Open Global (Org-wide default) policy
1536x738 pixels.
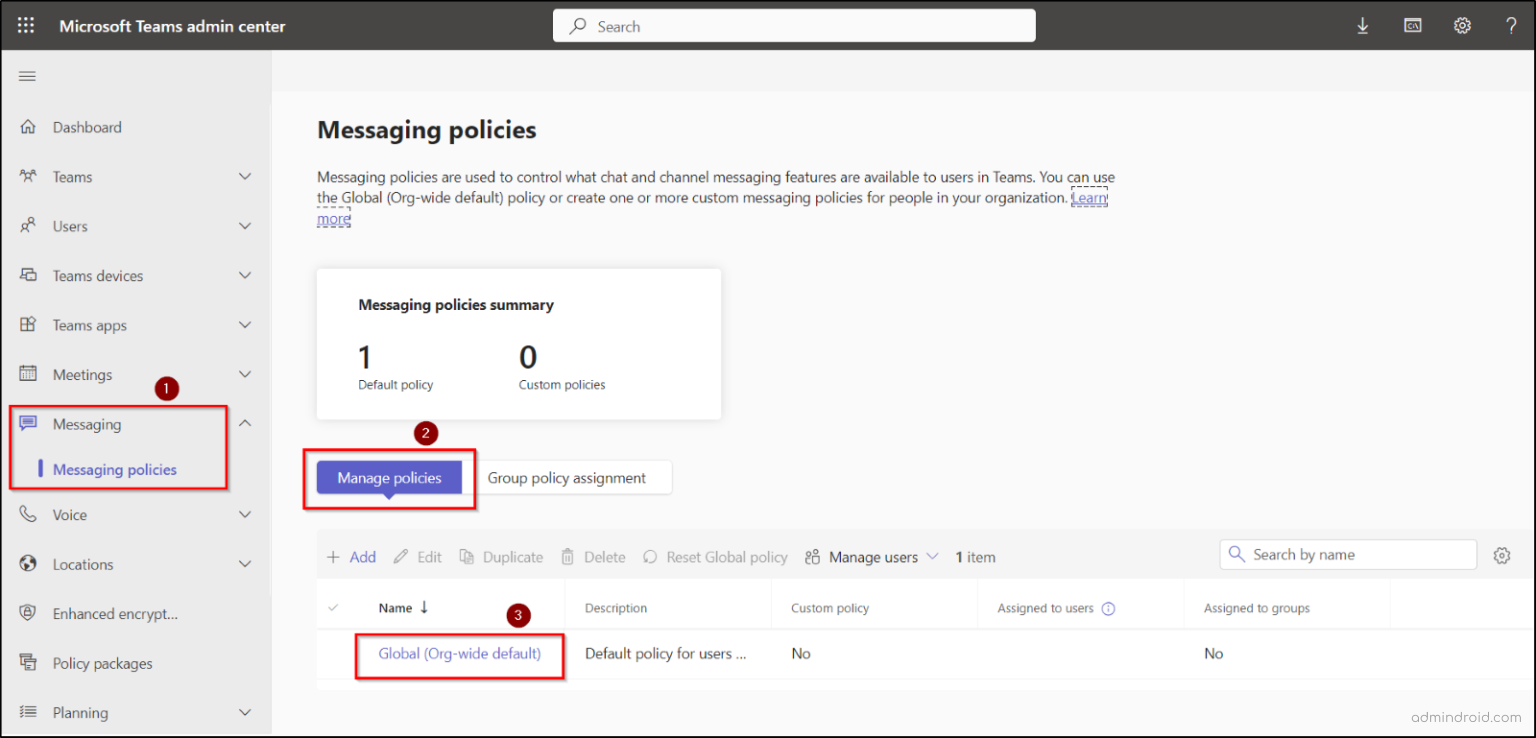pyautogui.click(x=460, y=653)
